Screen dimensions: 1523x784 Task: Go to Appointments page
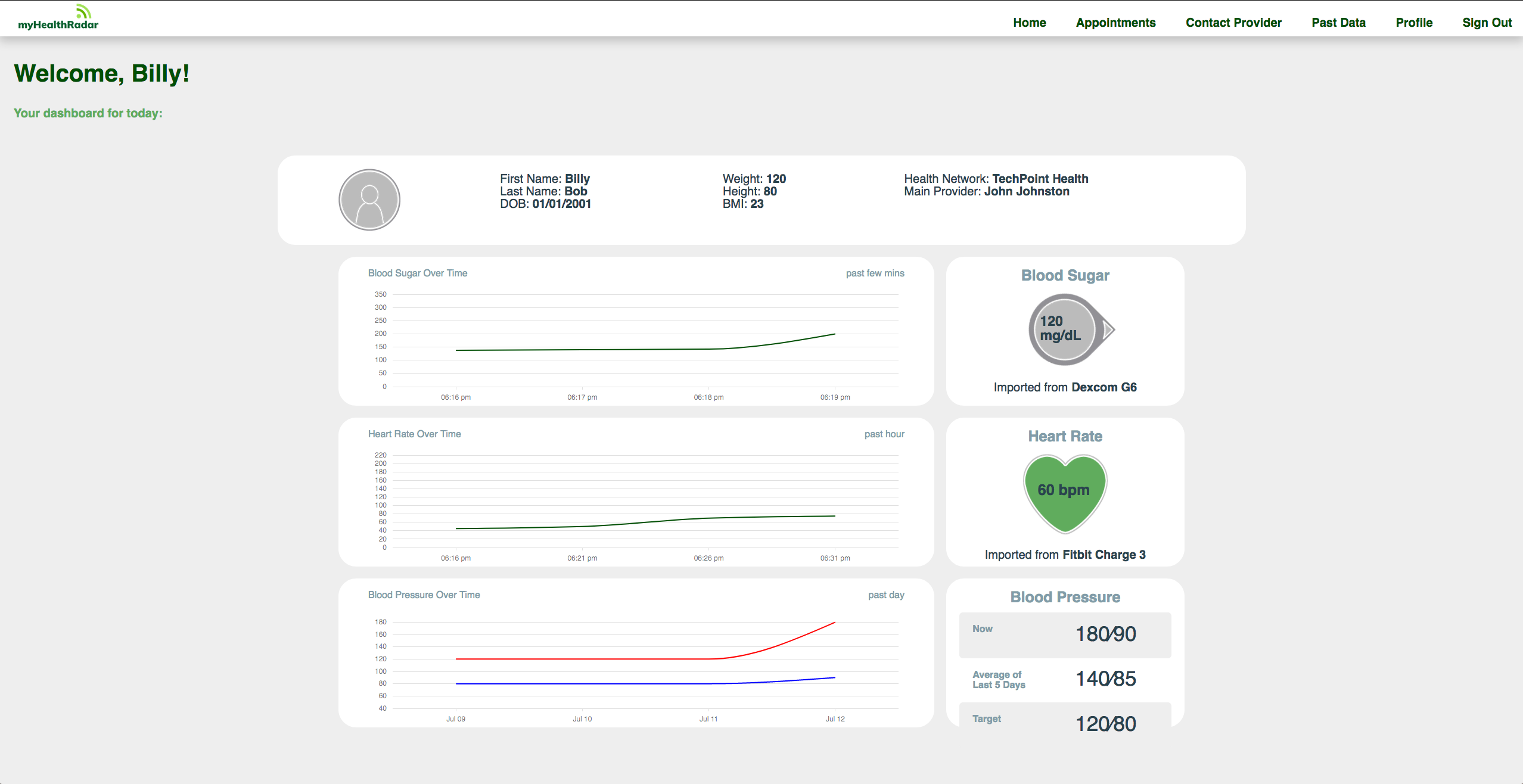1115,23
